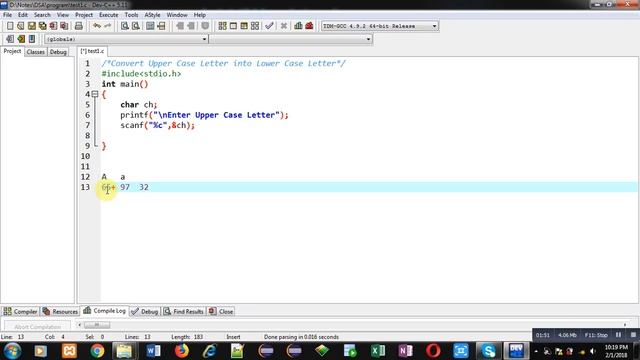This screenshot has width=640, height=360.
Task: Open the Find Results bottom tab
Action: click(x=184, y=311)
